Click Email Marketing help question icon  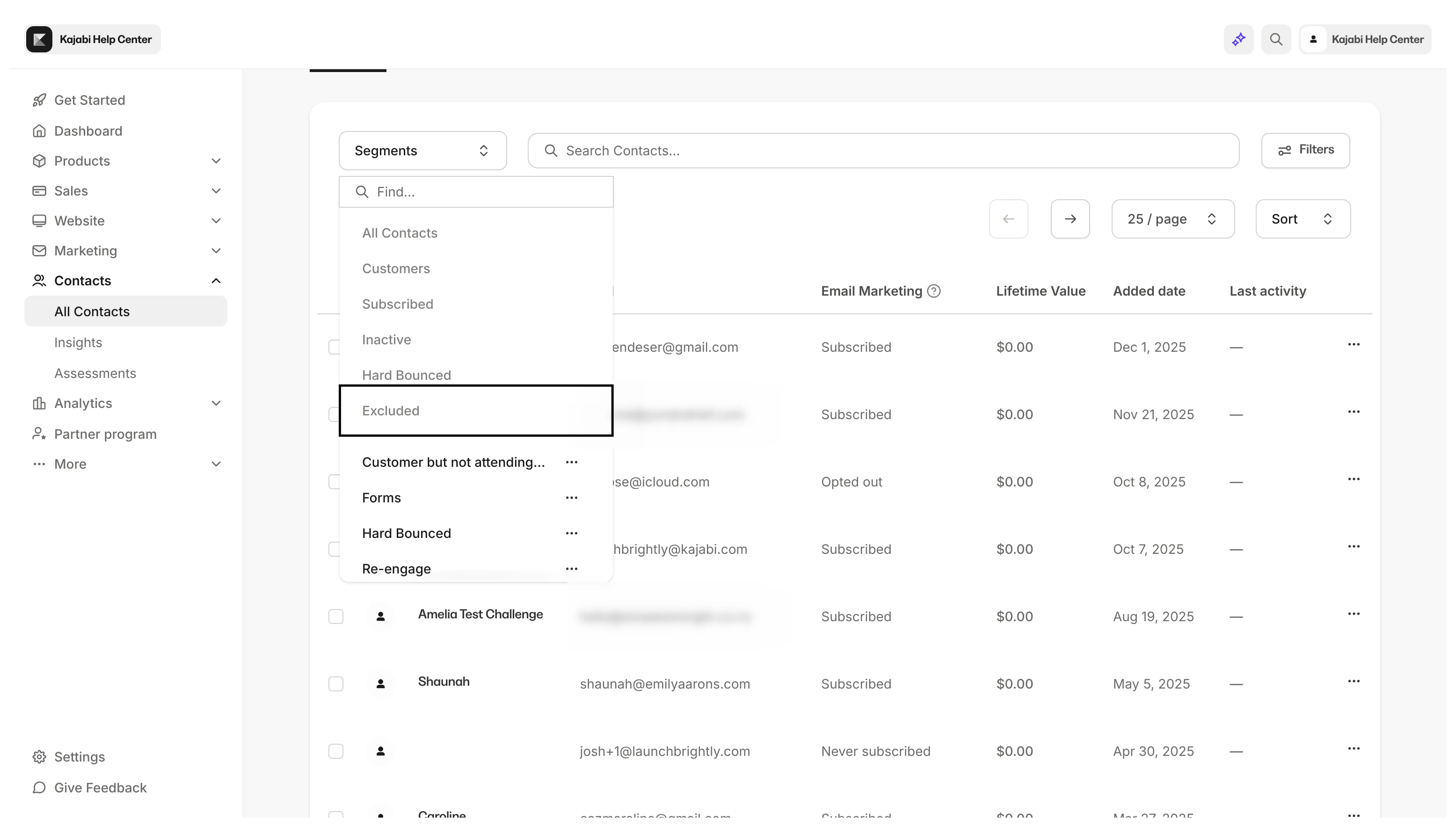click(x=934, y=291)
